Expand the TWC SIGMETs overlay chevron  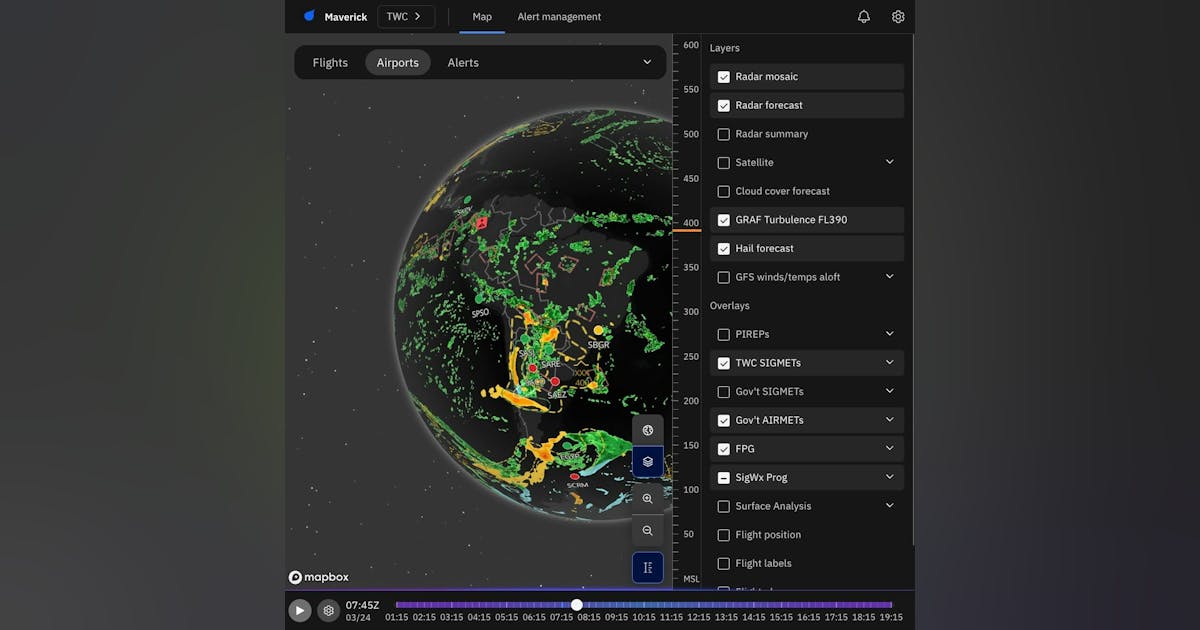click(x=889, y=363)
